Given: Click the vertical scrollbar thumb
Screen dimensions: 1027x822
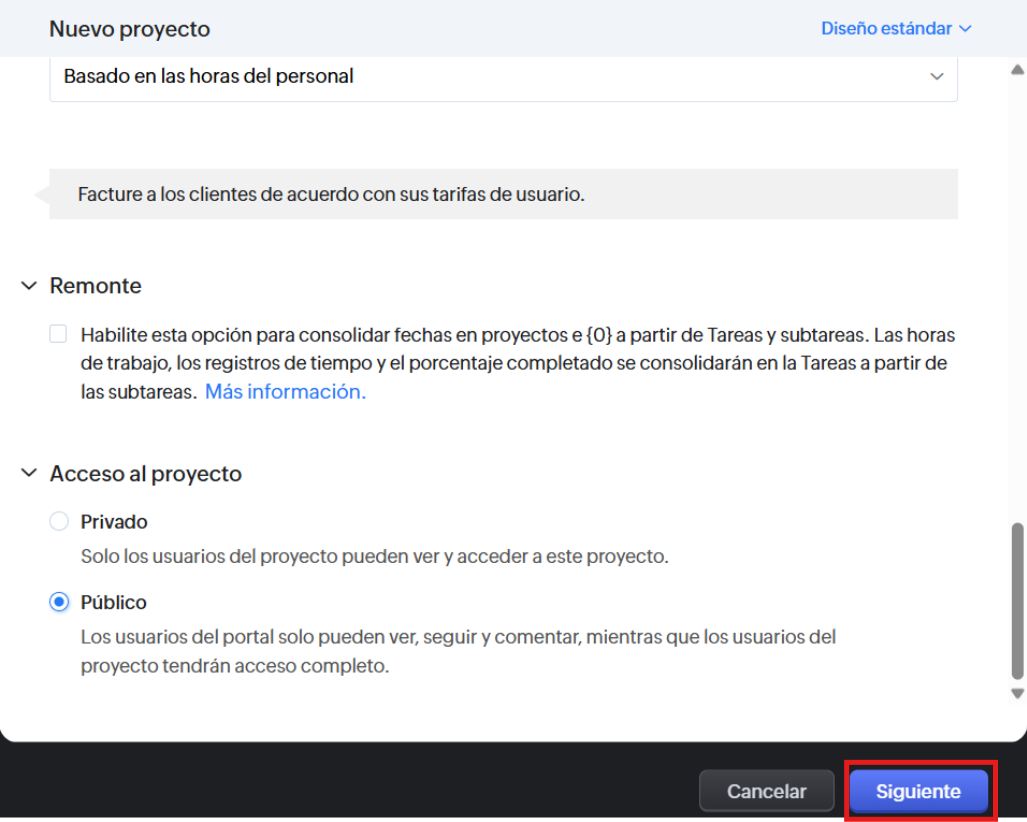Looking at the screenshot, I should tap(1017, 600).
